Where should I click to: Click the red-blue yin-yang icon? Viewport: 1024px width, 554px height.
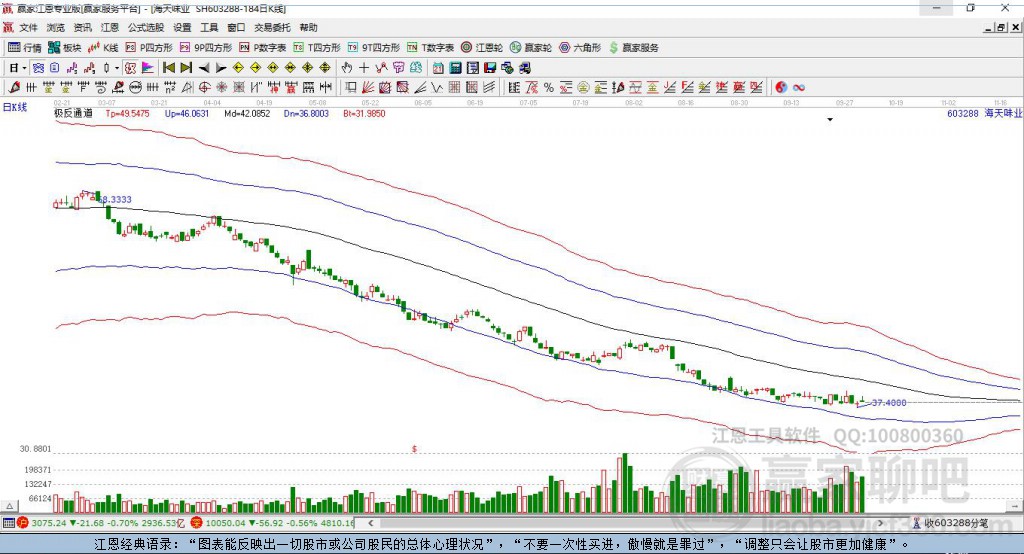[781, 88]
